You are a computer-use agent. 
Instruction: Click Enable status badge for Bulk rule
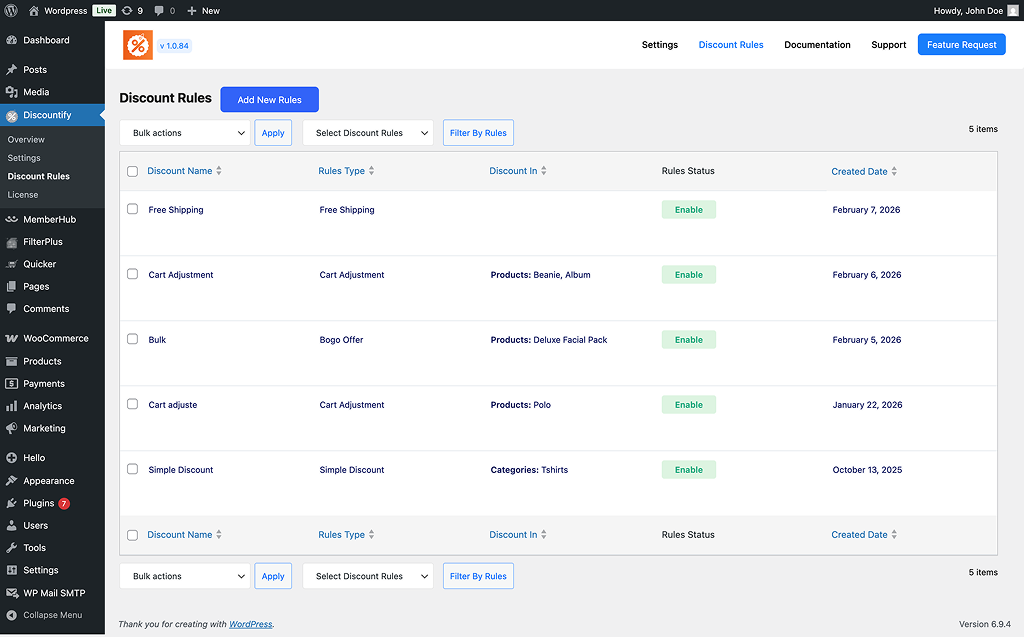[x=688, y=340]
